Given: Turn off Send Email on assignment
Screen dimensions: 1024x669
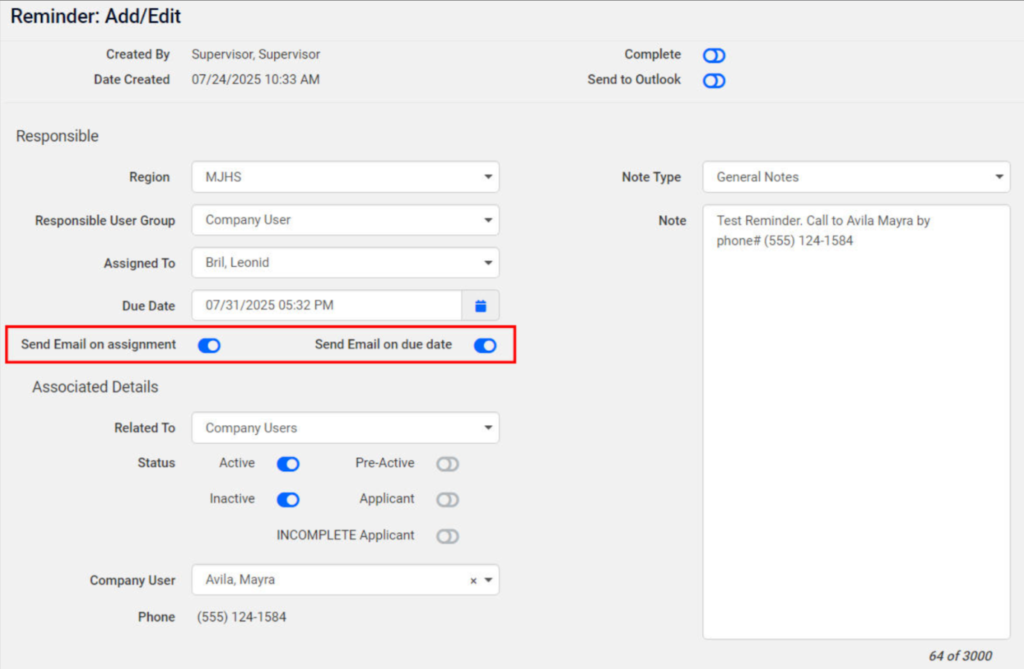Looking at the screenshot, I should [x=209, y=346].
